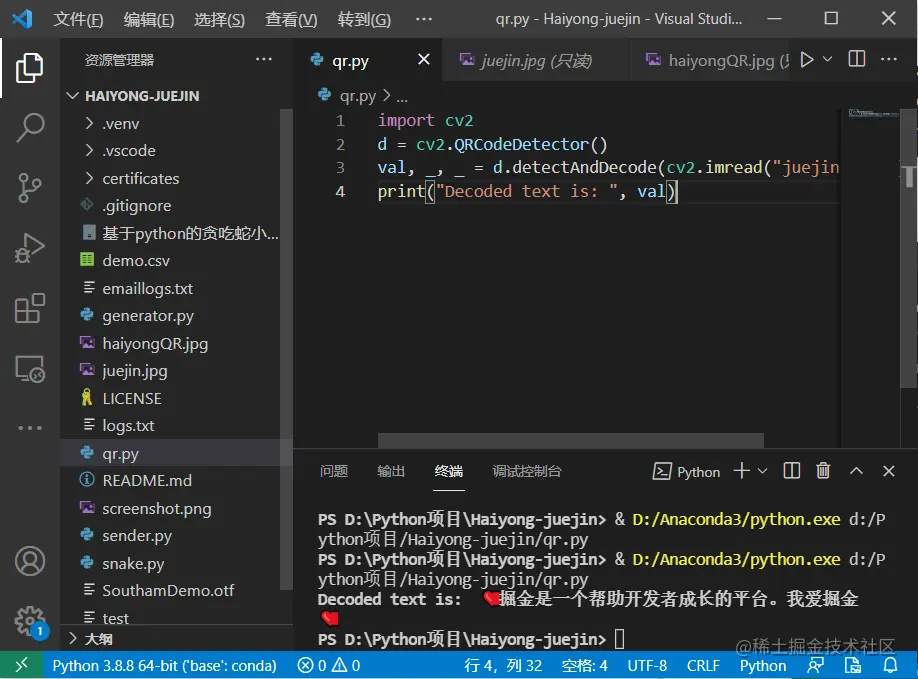Switch to the Problems panel tab

click(334, 471)
